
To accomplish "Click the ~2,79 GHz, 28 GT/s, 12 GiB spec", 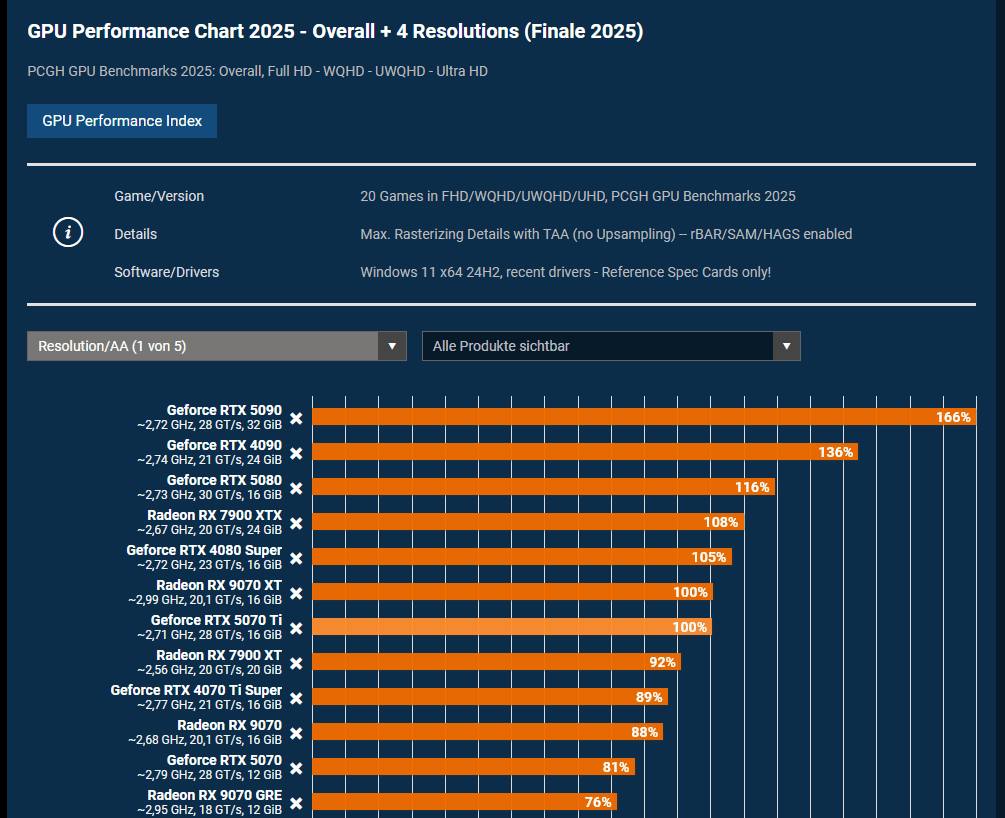I will coord(209,774).
